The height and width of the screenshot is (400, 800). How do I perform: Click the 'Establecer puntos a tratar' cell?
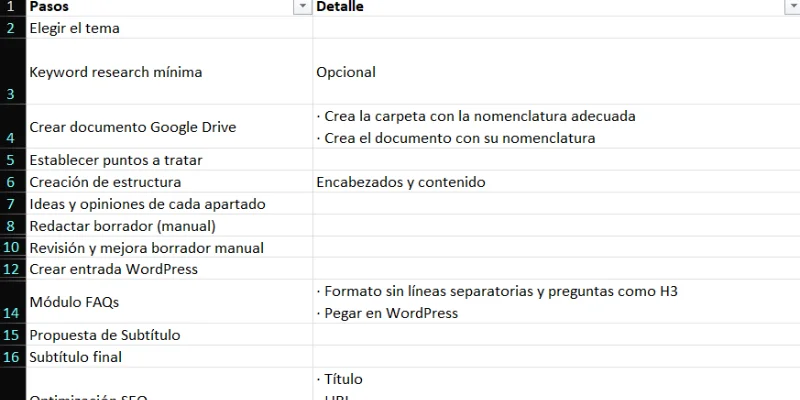coord(169,160)
